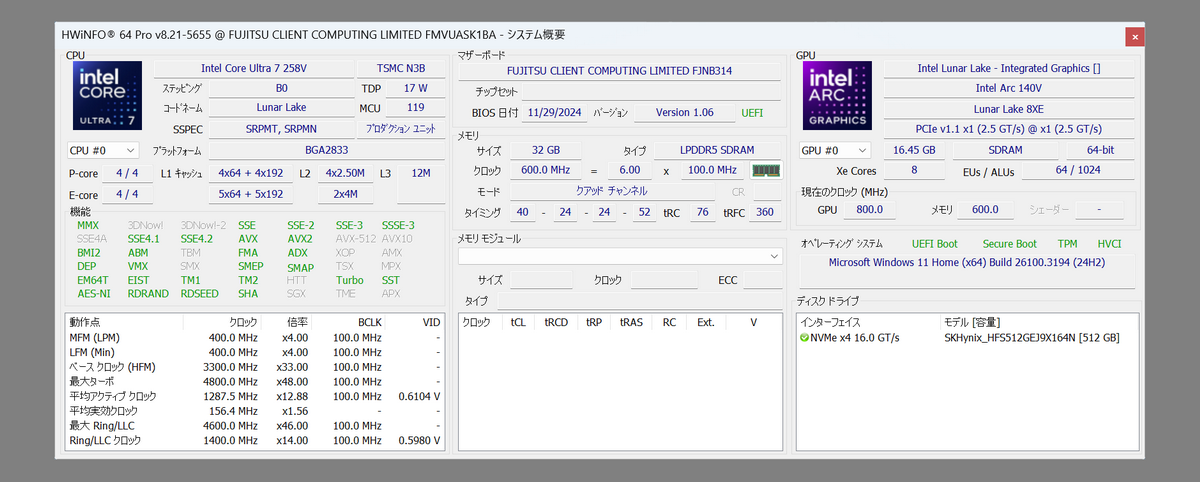Click the Intel Core Ultra 7 258V name field
Viewport: 1200px width, 482px height.
click(x=254, y=68)
